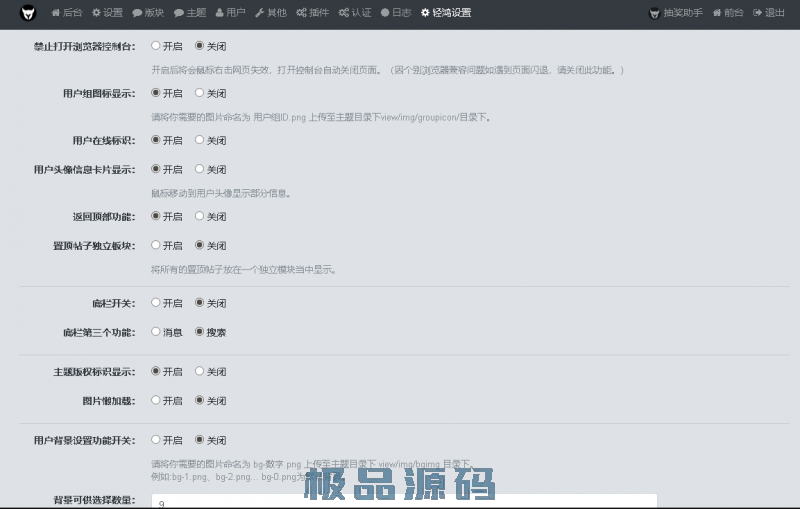Select 关闭 for 用户背景设置功能开关

199,439
